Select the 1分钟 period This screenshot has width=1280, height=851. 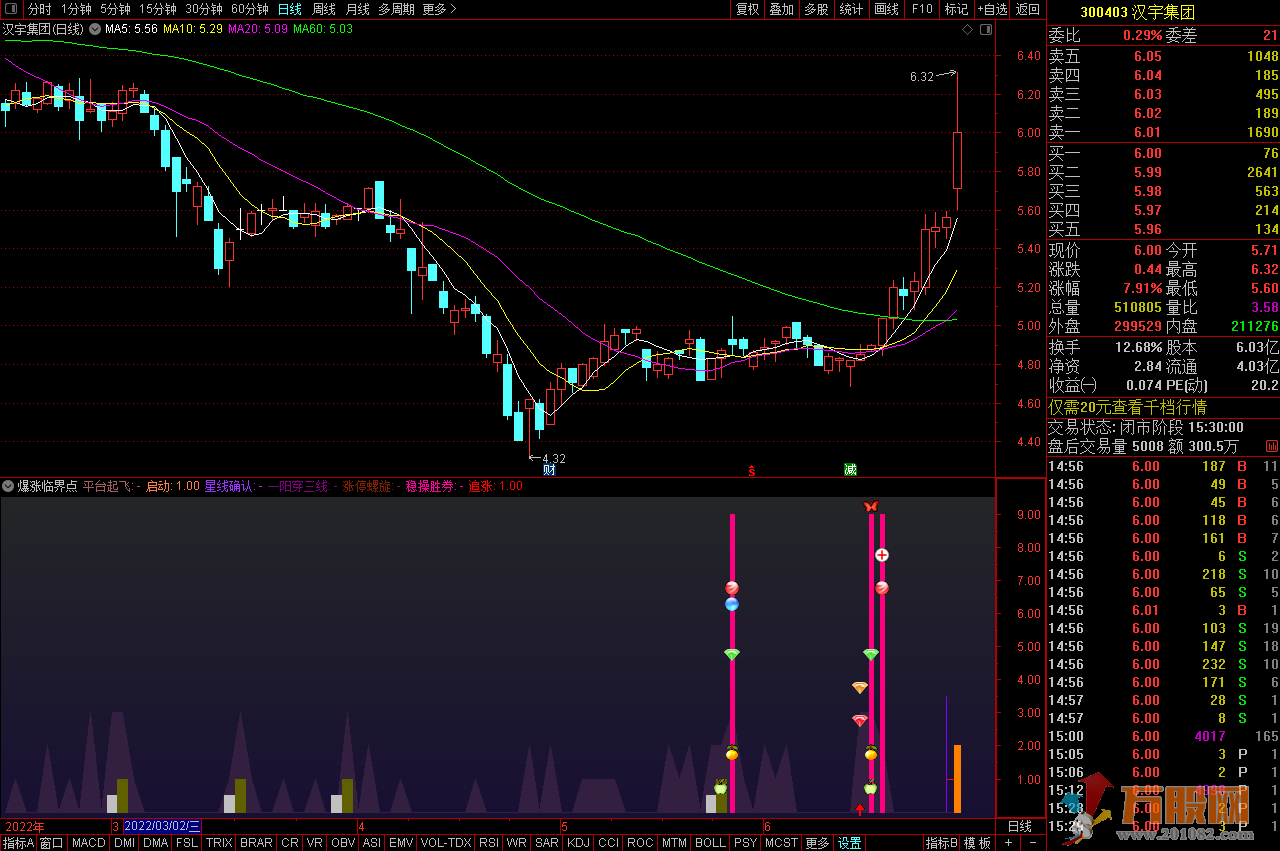pyautogui.click(x=76, y=9)
